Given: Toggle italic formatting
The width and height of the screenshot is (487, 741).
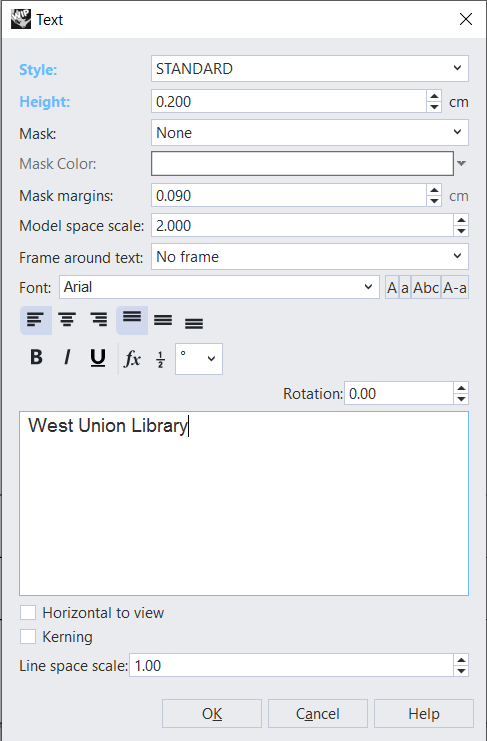Looking at the screenshot, I should pos(67,358).
